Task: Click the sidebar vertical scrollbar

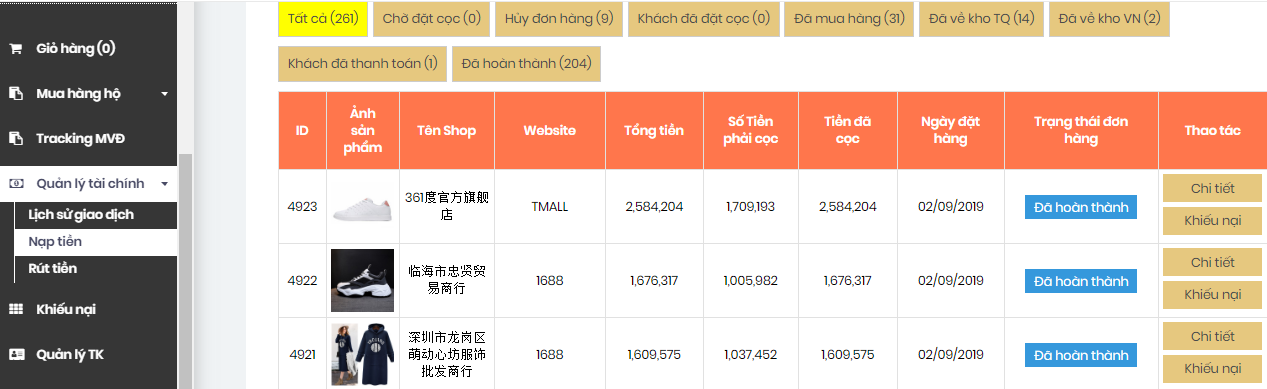Action: [184, 270]
